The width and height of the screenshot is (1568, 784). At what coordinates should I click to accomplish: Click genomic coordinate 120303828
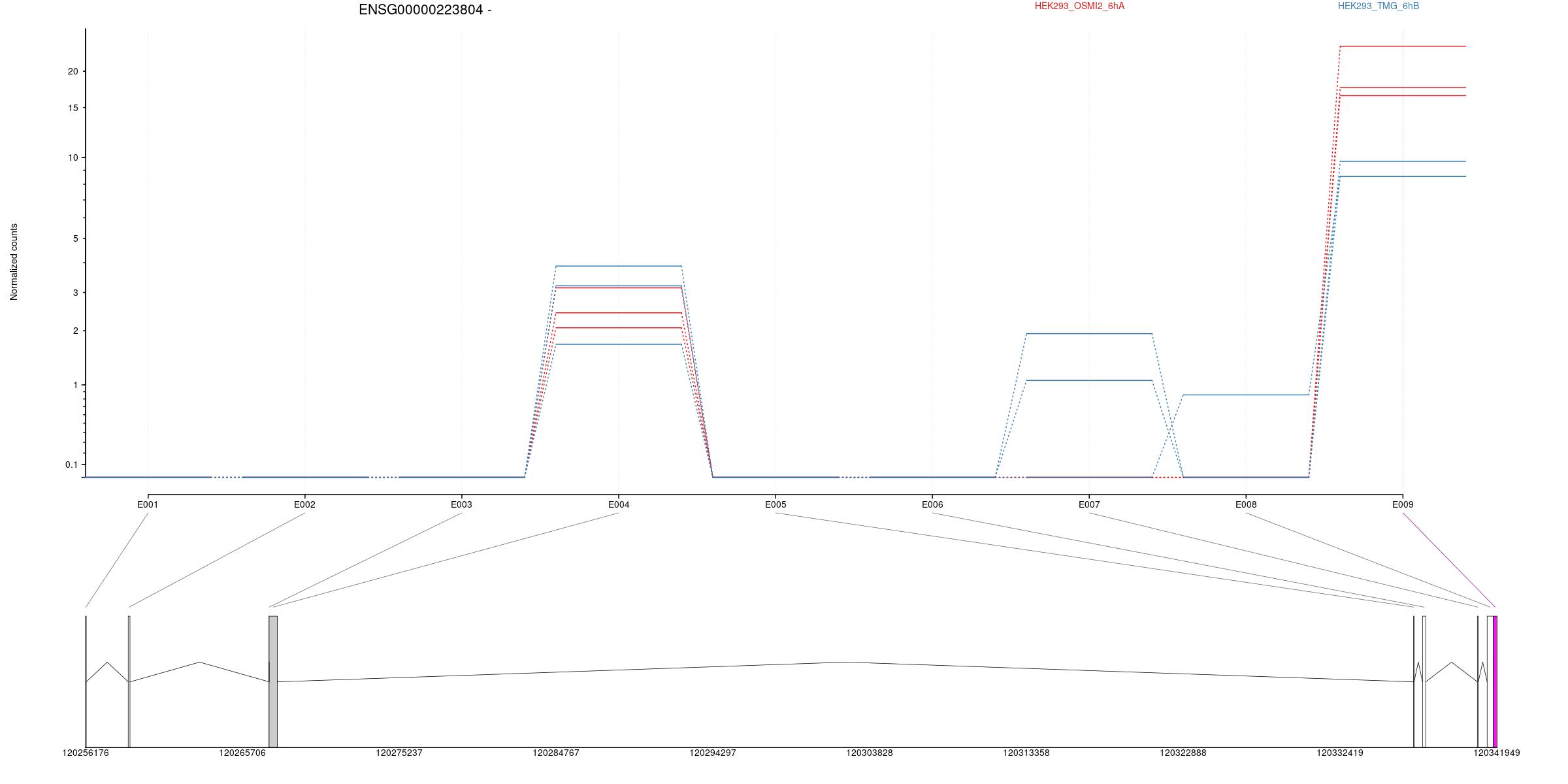pos(870,753)
